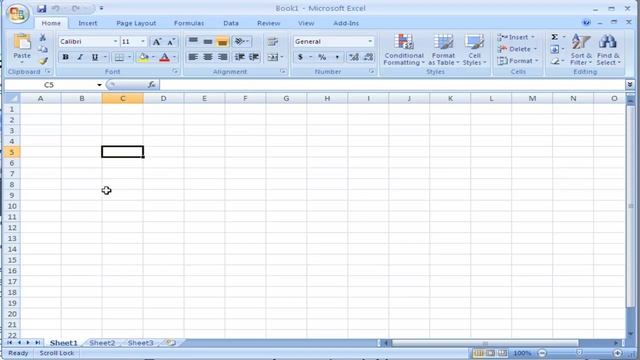Screen dimensions: 640x360
Task: Click the zoom slider handle
Action: pos(579,353)
